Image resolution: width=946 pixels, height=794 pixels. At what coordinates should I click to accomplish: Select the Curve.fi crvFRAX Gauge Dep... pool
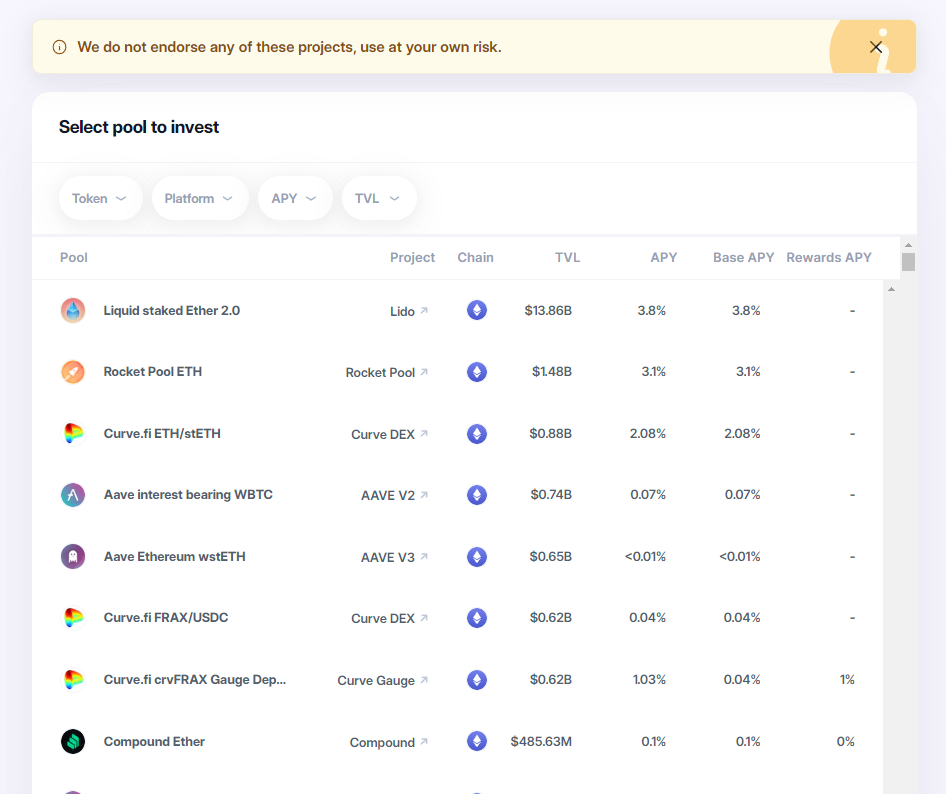(x=195, y=680)
